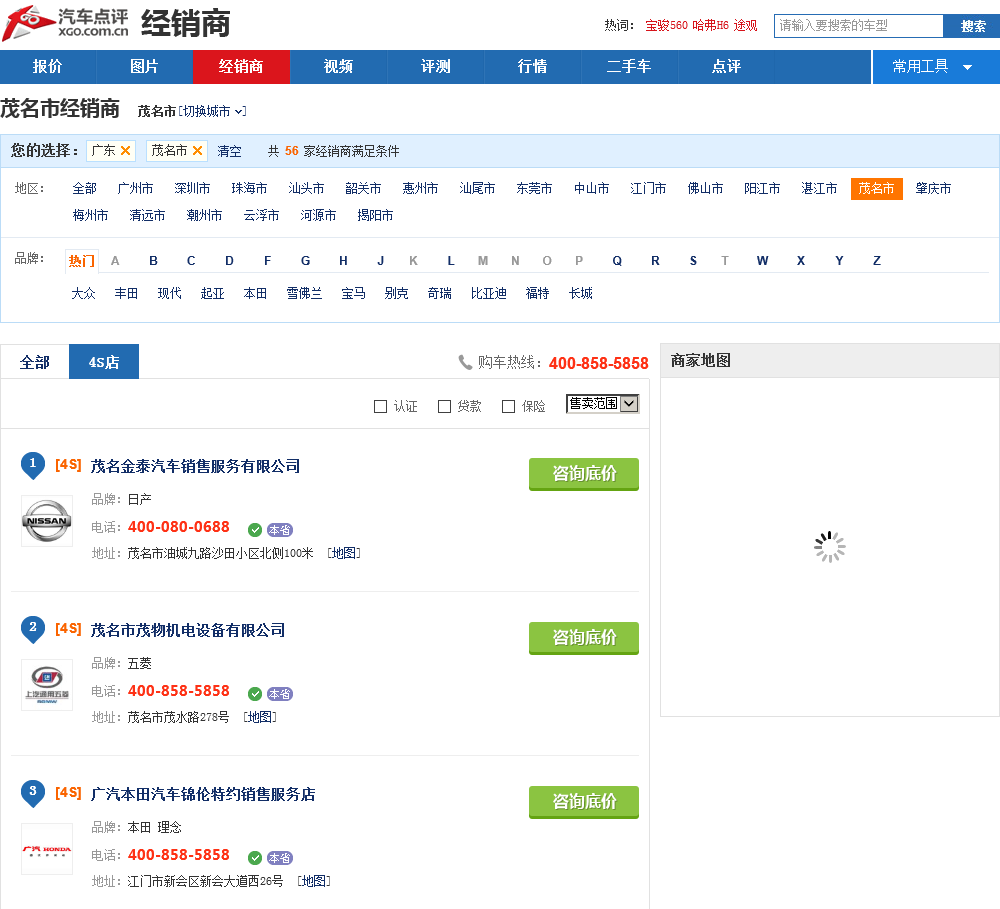Click the 搜索 search button
Screen dimensions: 1000x909
pos(972,26)
